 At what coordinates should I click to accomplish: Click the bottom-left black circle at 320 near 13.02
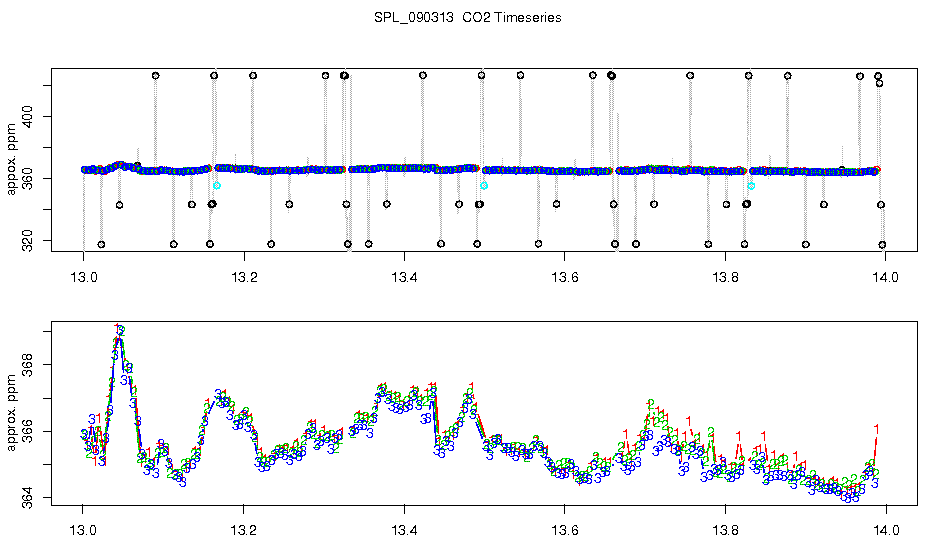coord(101,244)
